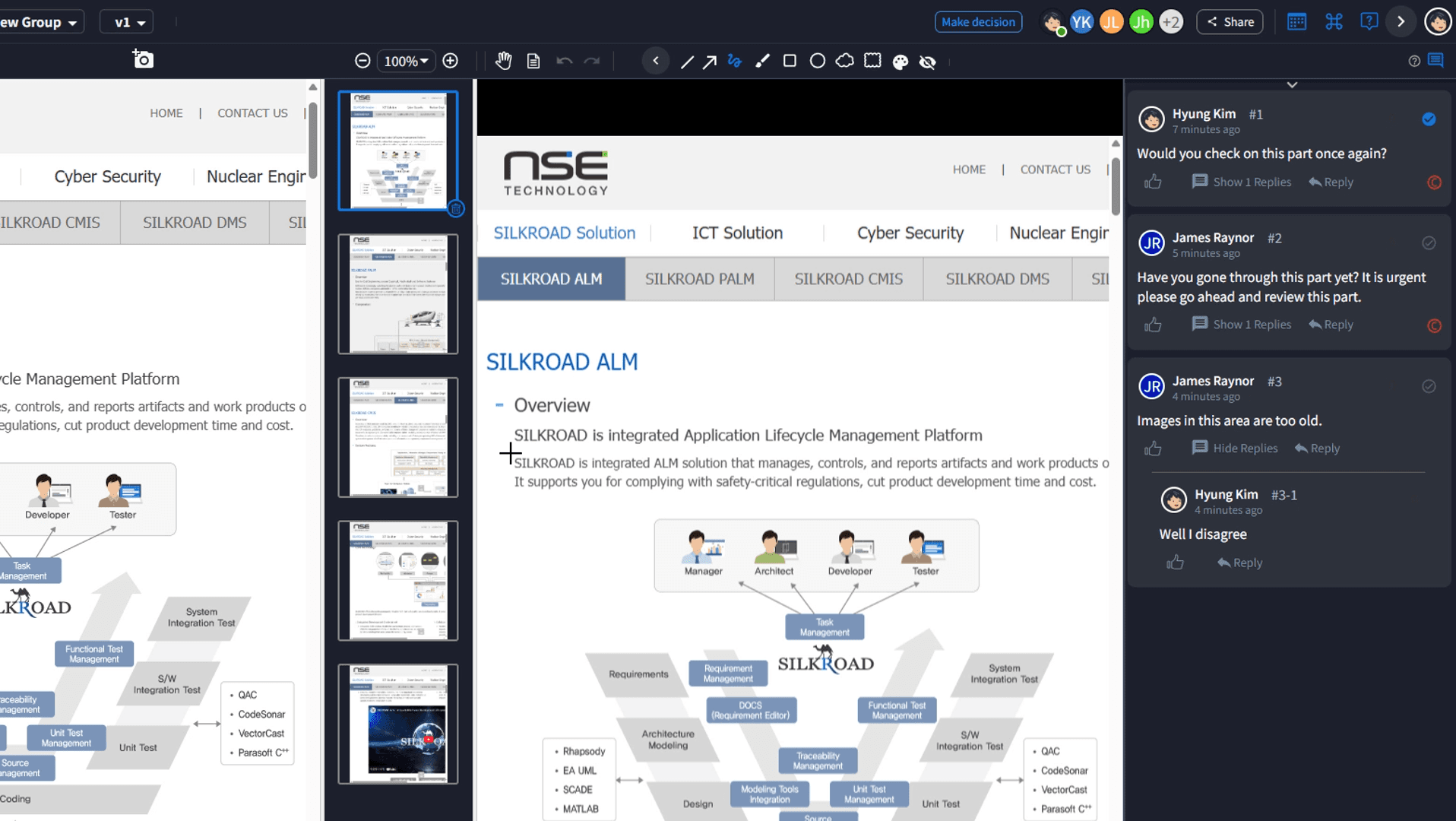This screenshot has width=1456, height=821.
Task: Select the hand pan tool
Action: 504,61
